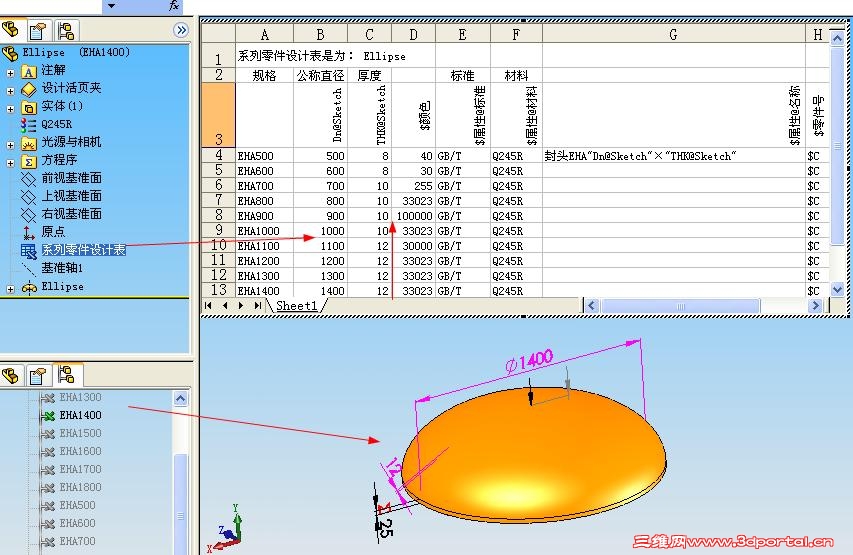The height and width of the screenshot is (555, 853).
Task: Select the 前视基准面 front plane icon
Action: click(x=29, y=179)
